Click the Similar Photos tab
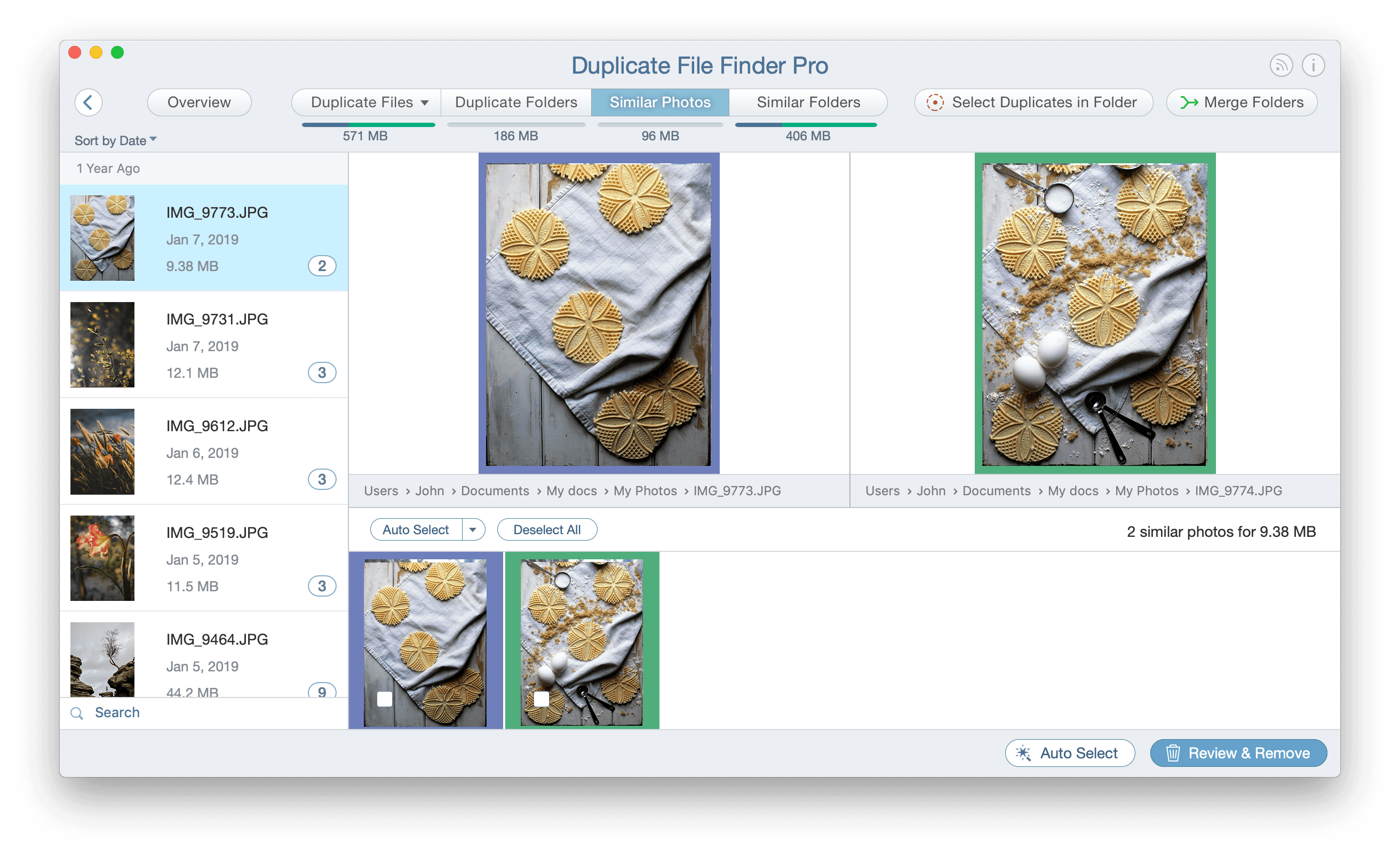Screen dimensions: 1400x856 click(660, 101)
